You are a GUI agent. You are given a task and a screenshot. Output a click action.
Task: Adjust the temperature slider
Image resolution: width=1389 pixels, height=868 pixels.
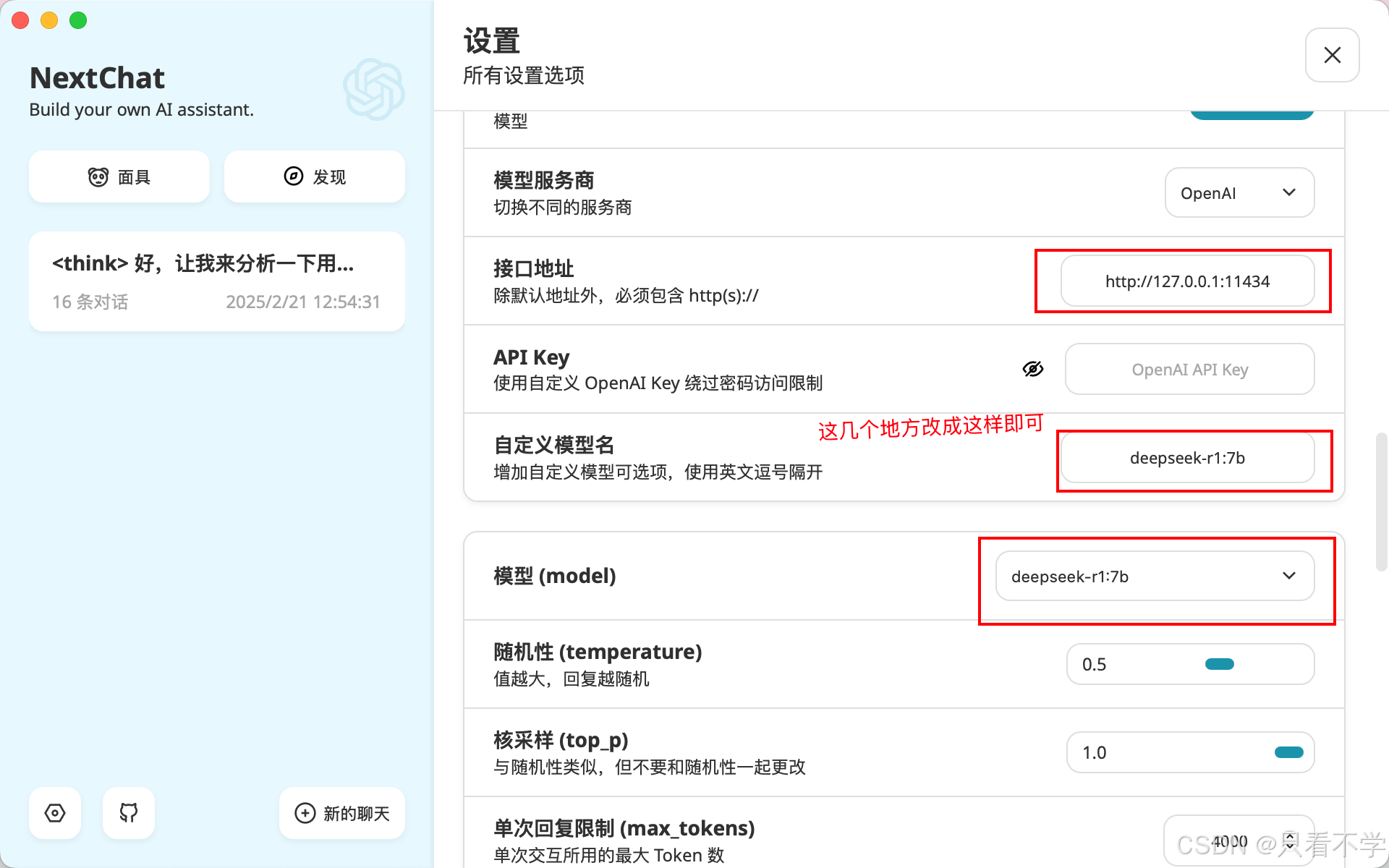[x=1219, y=664]
